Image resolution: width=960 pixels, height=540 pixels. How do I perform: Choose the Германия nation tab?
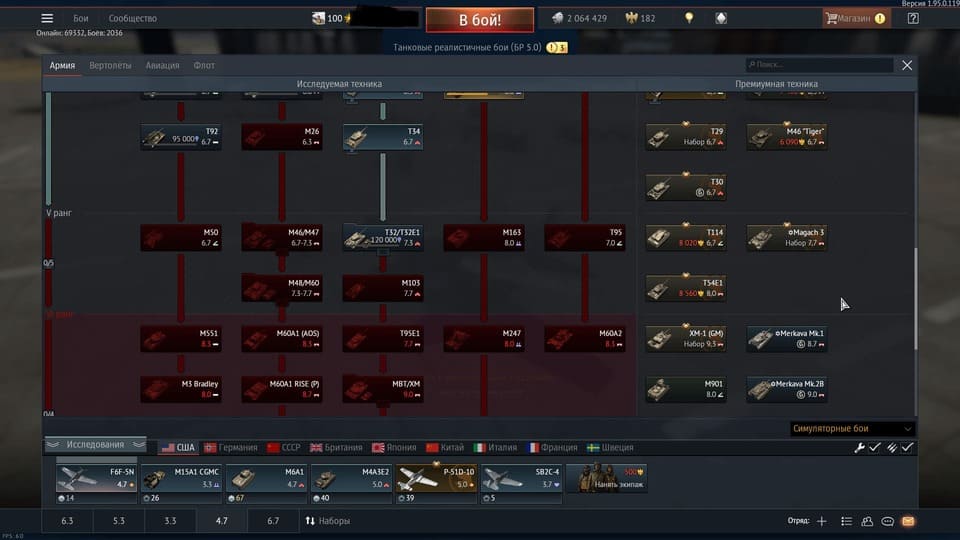point(231,448)
